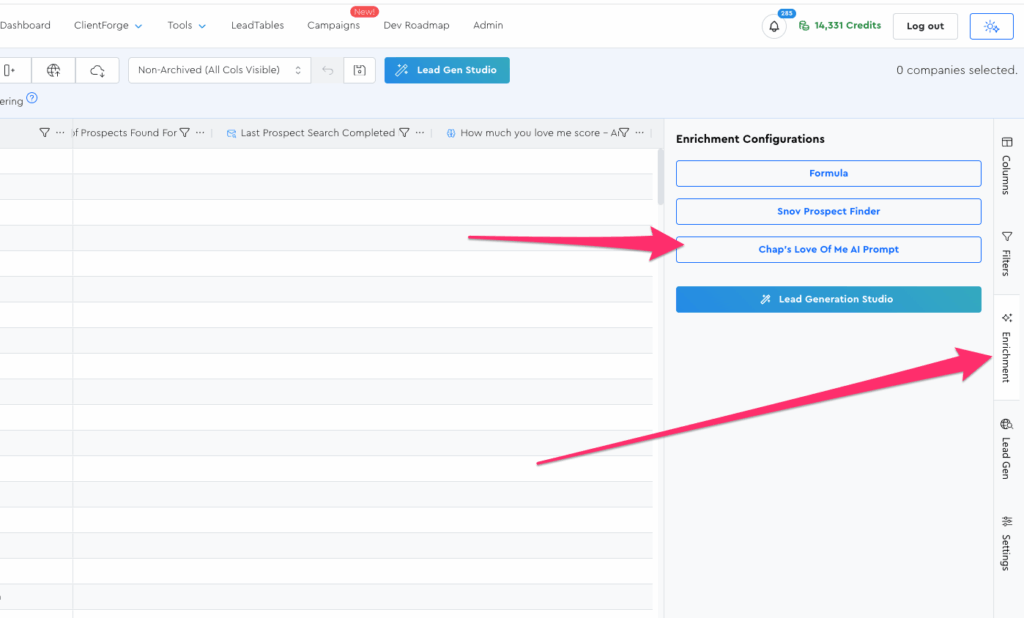Select Chap's Love Of Me AI Prompt

tap(828, 250)
